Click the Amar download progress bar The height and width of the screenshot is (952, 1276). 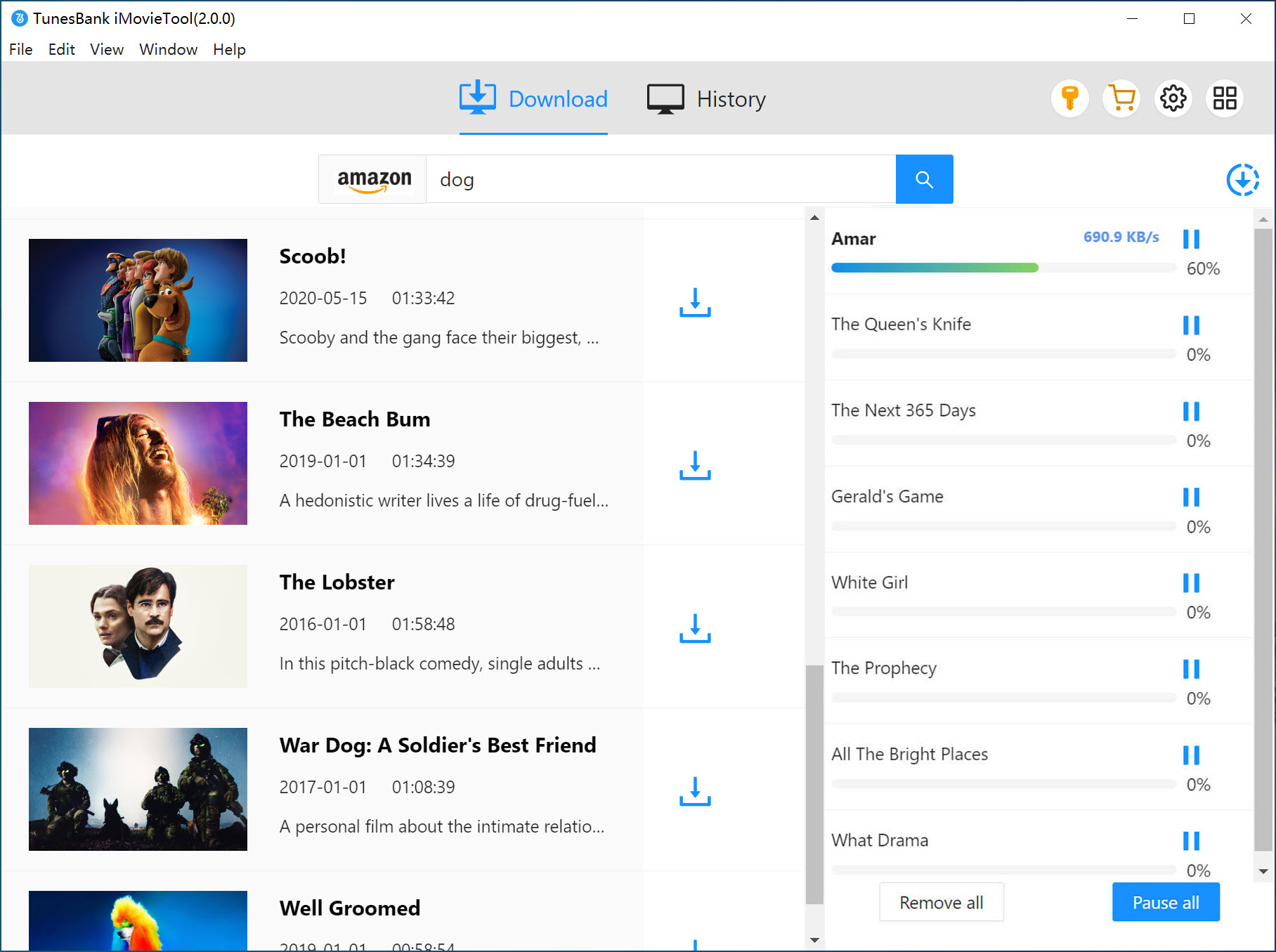point(1003,268)
